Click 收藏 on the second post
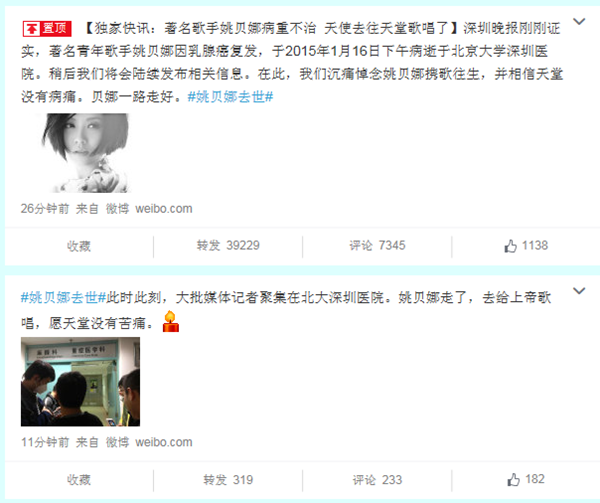The width and height of the screenshot is (600, 503). coord(79,480)
